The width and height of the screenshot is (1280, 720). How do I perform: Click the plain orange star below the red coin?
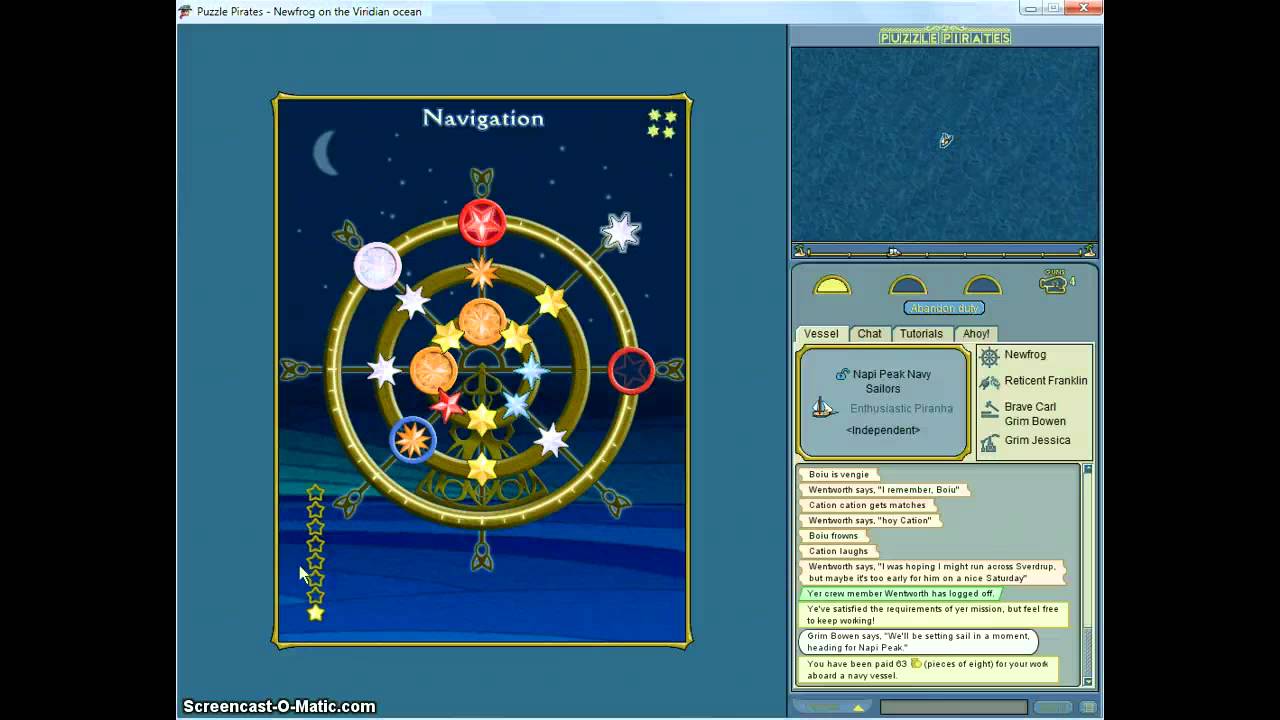[482, 272]
